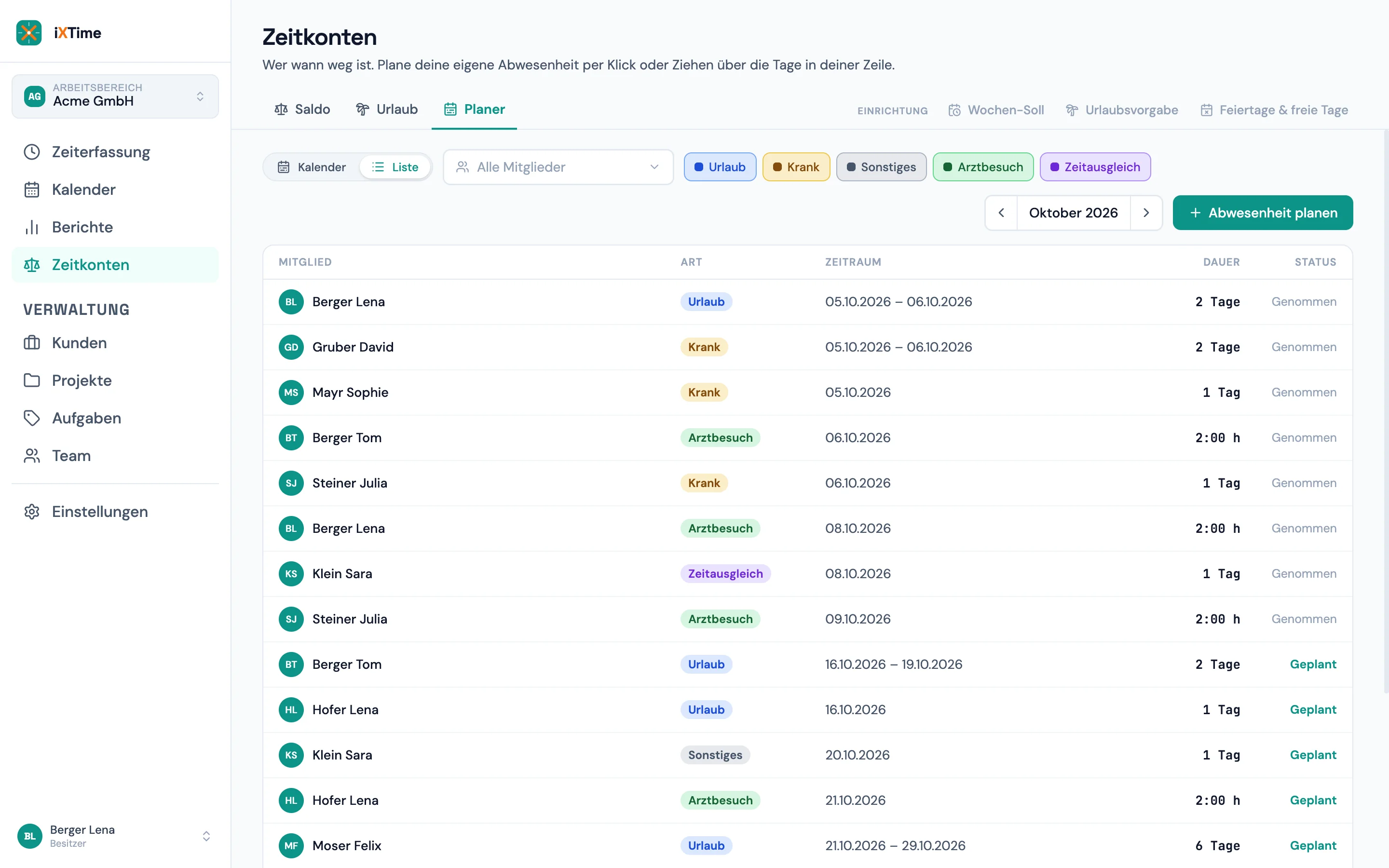1389x868 pixels.
Task: Open Team via its people icon
Action: point(31,456)
